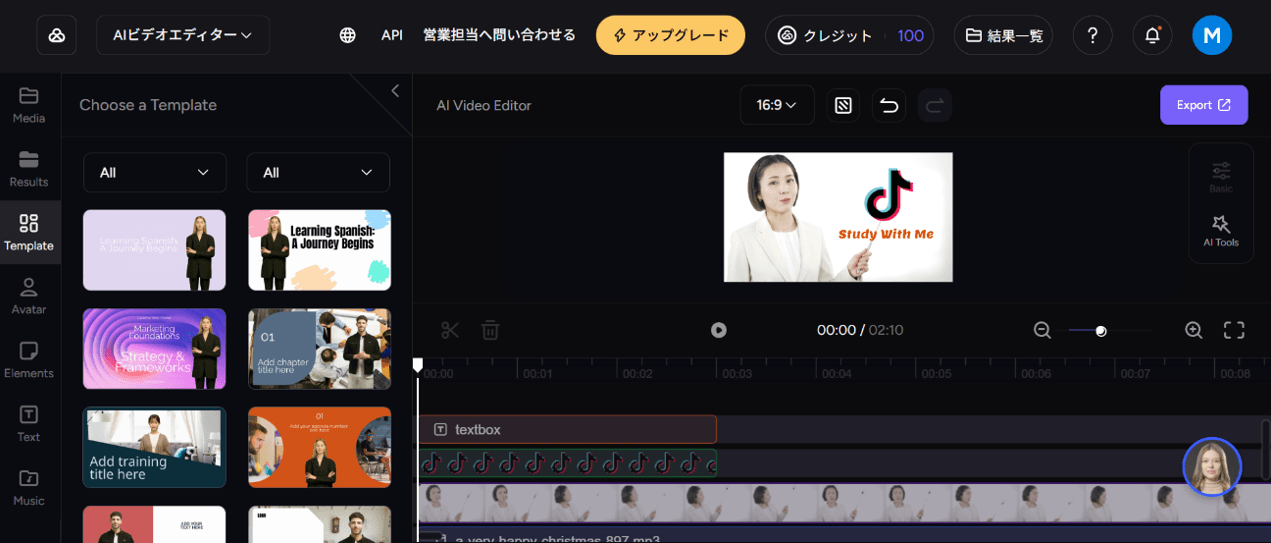Choose the paint-splash Learning Spanish template
The image size is (1271, 543).
[319, 250]
